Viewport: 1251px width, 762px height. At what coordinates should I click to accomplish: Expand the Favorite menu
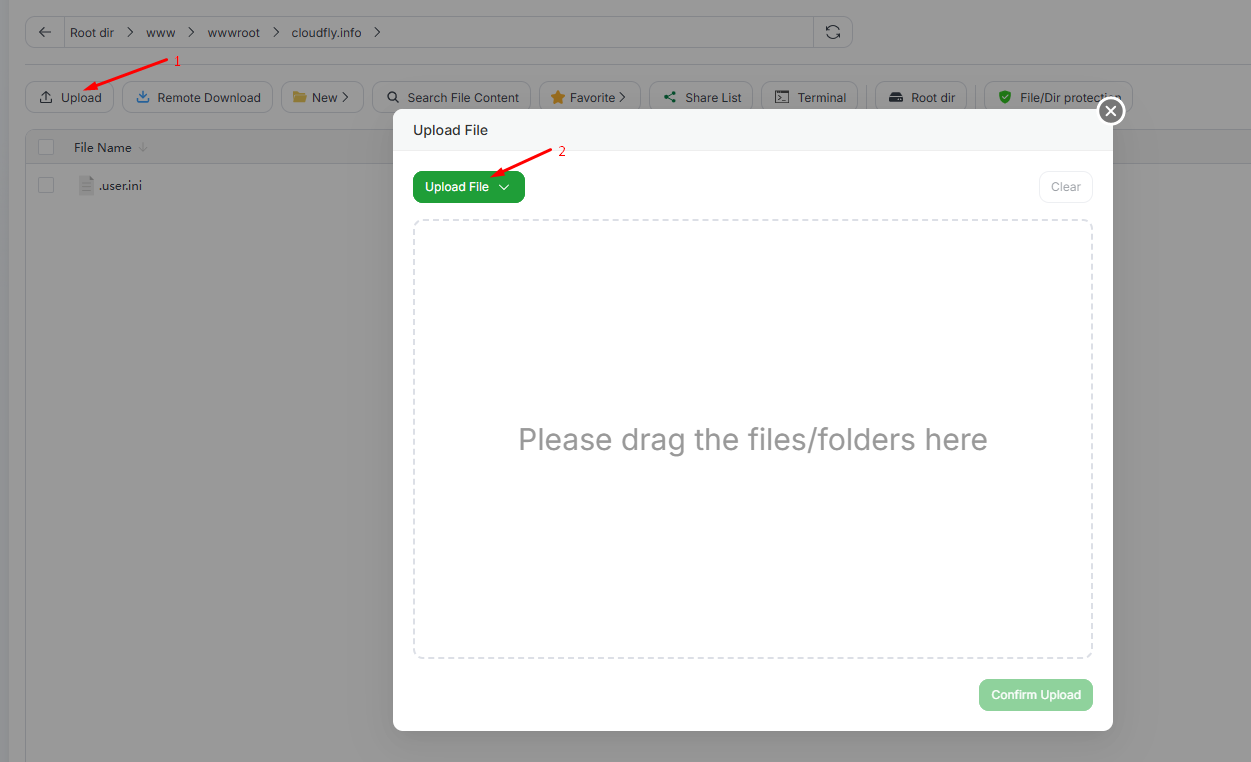pyautogui.click(x=589, y=97)
